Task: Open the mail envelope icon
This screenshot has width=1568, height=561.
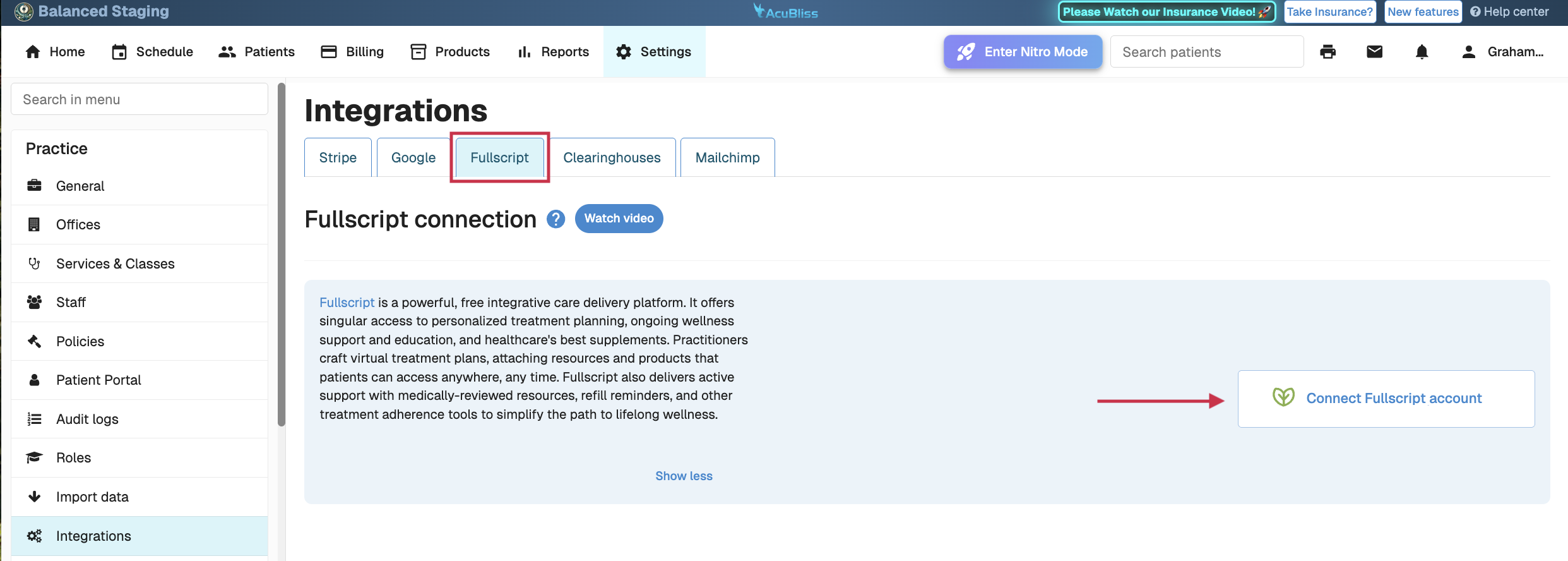Action: tap(1374, 52)
